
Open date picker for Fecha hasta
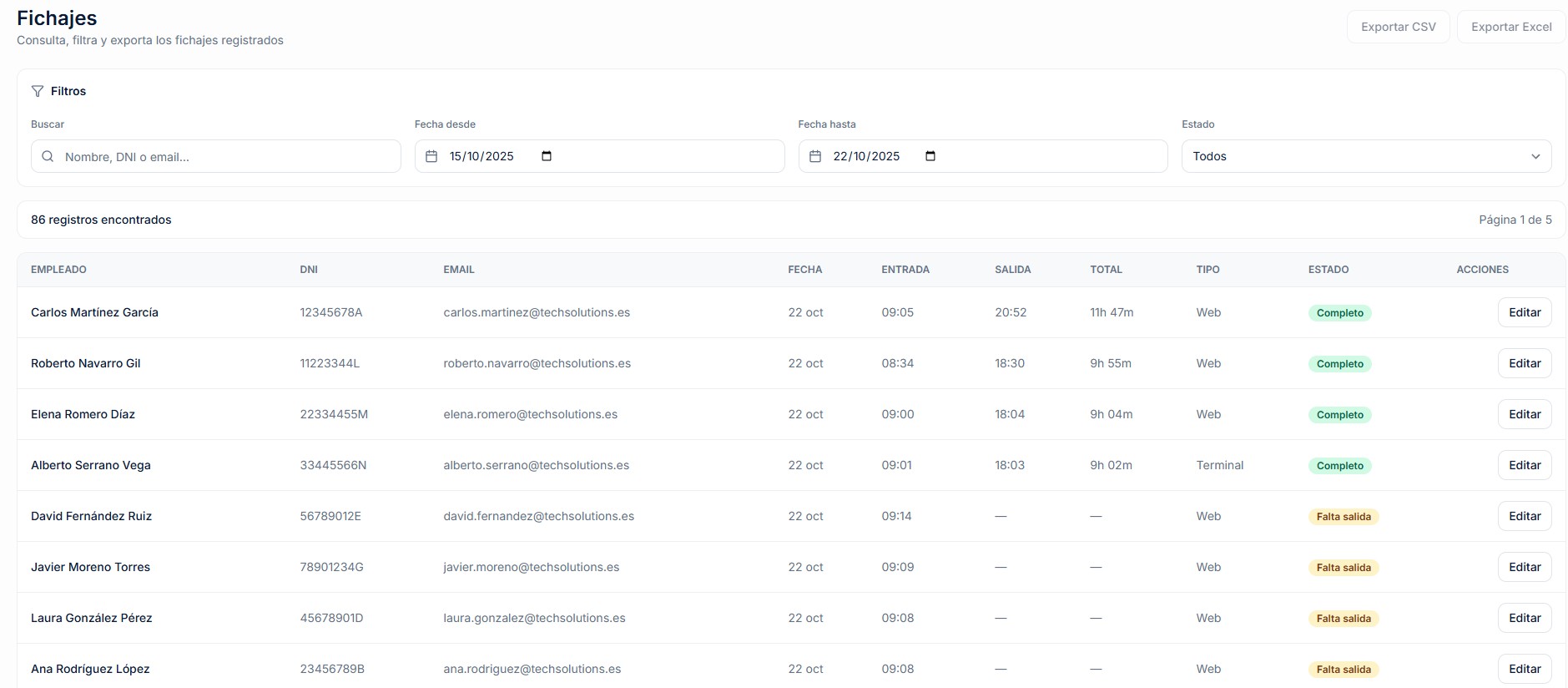click(x=930, y=156)
